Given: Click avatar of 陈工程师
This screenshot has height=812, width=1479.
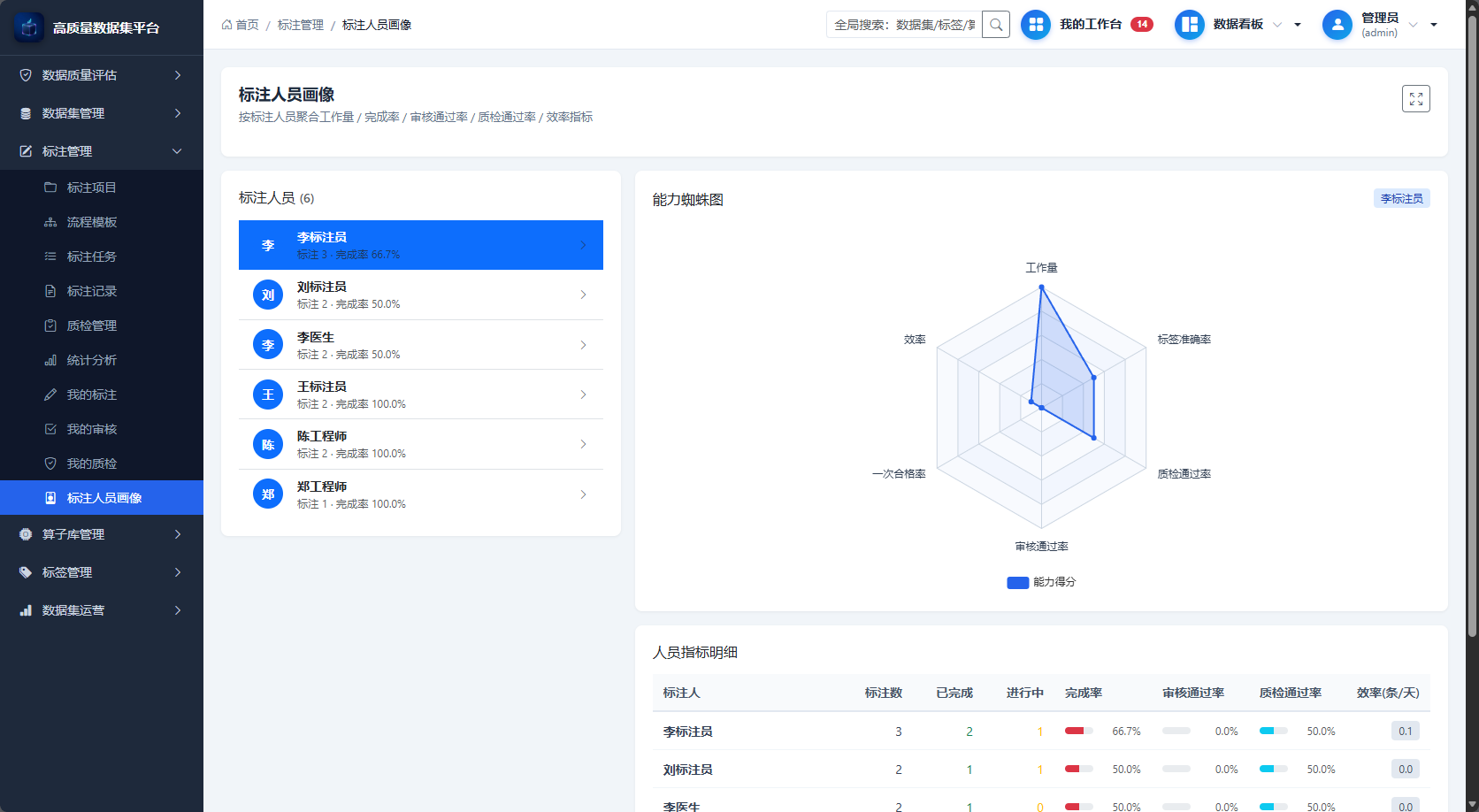Looking at the screenshot, I should coord(268,444).
